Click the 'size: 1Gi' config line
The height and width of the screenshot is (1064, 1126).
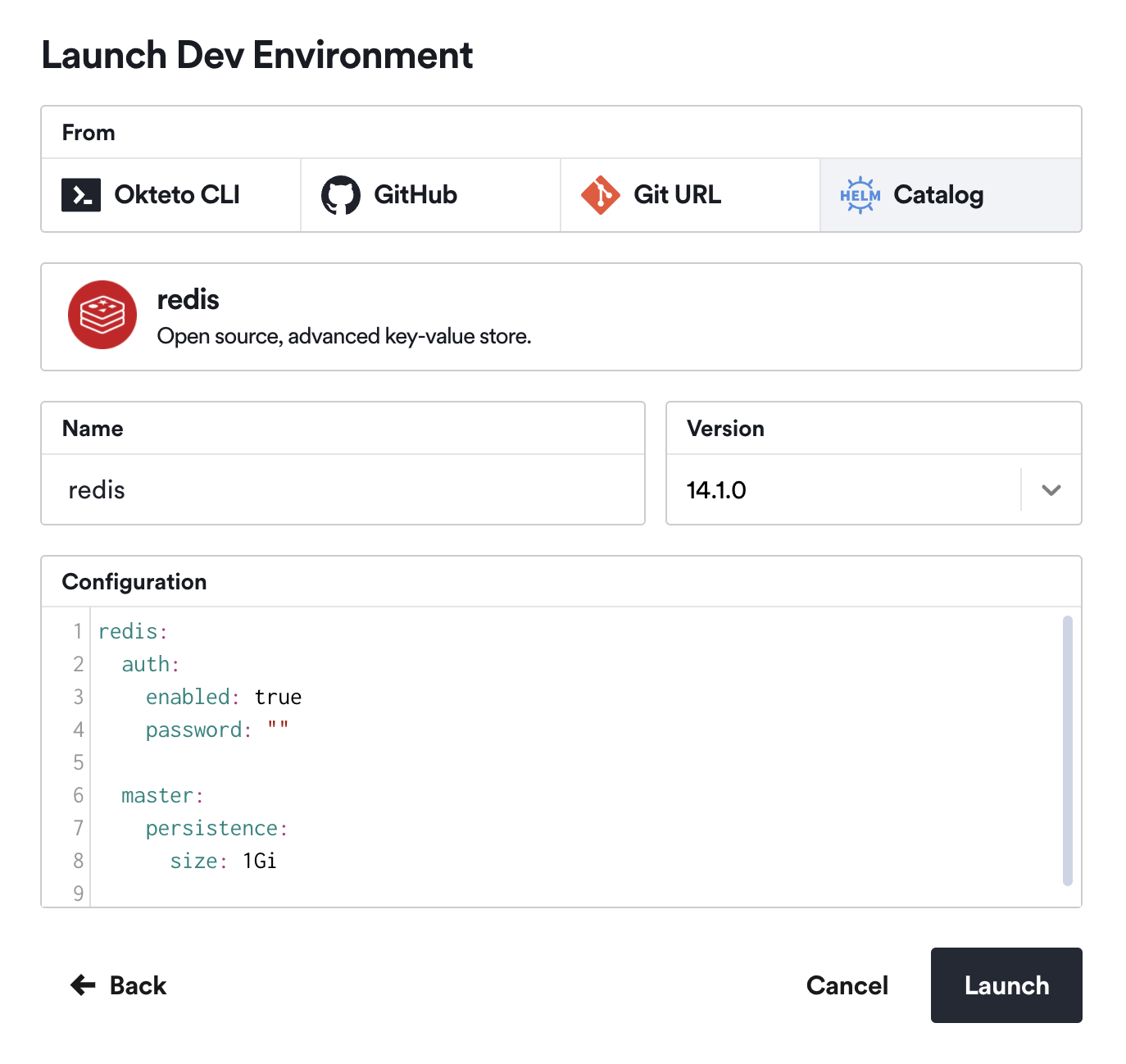[x=223, y=861]
